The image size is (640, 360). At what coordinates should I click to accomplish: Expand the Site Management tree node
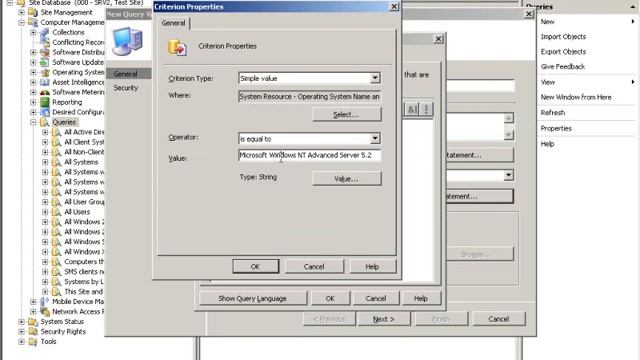tap(21, 12)
